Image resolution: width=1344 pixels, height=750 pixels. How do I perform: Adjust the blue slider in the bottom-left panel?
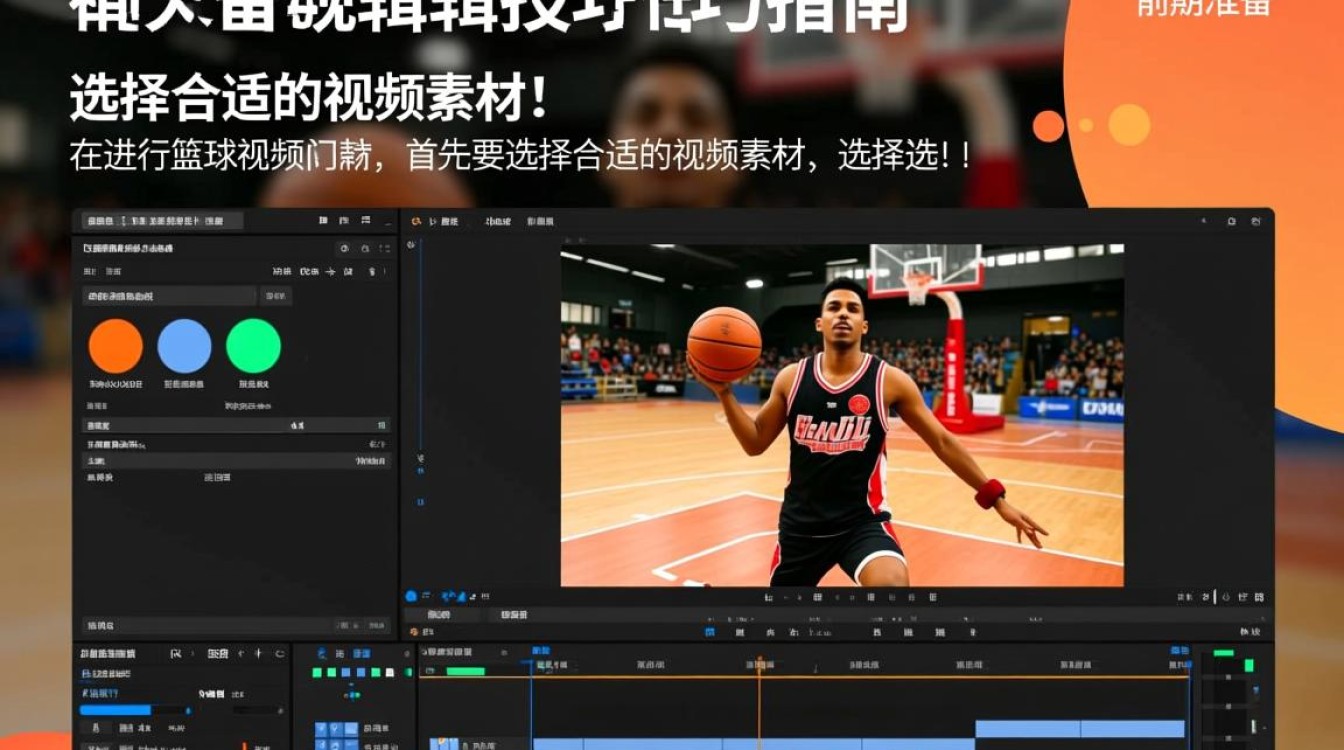136,710
